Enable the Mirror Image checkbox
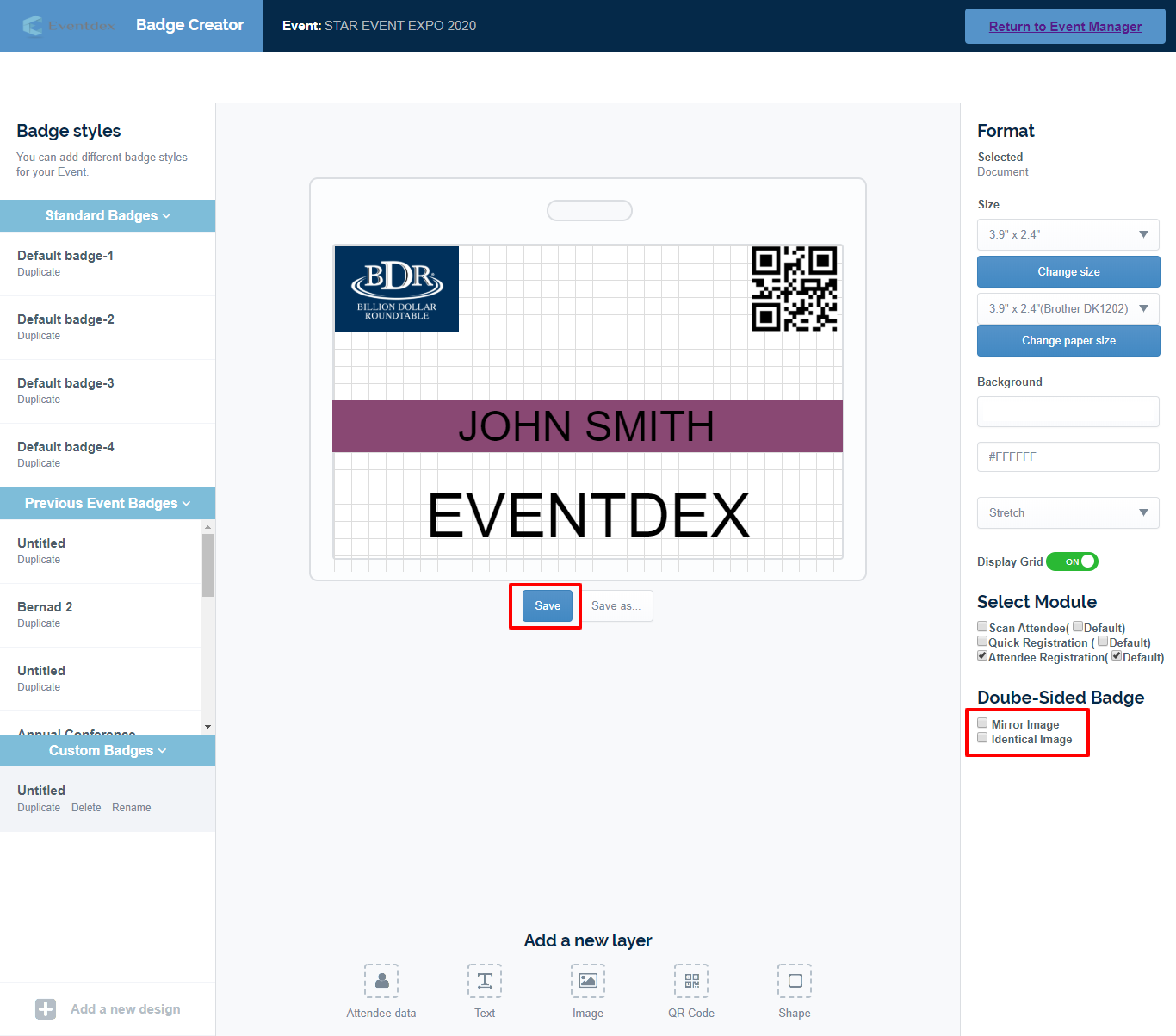The image size is (1176, 1036). coord(982,723)
